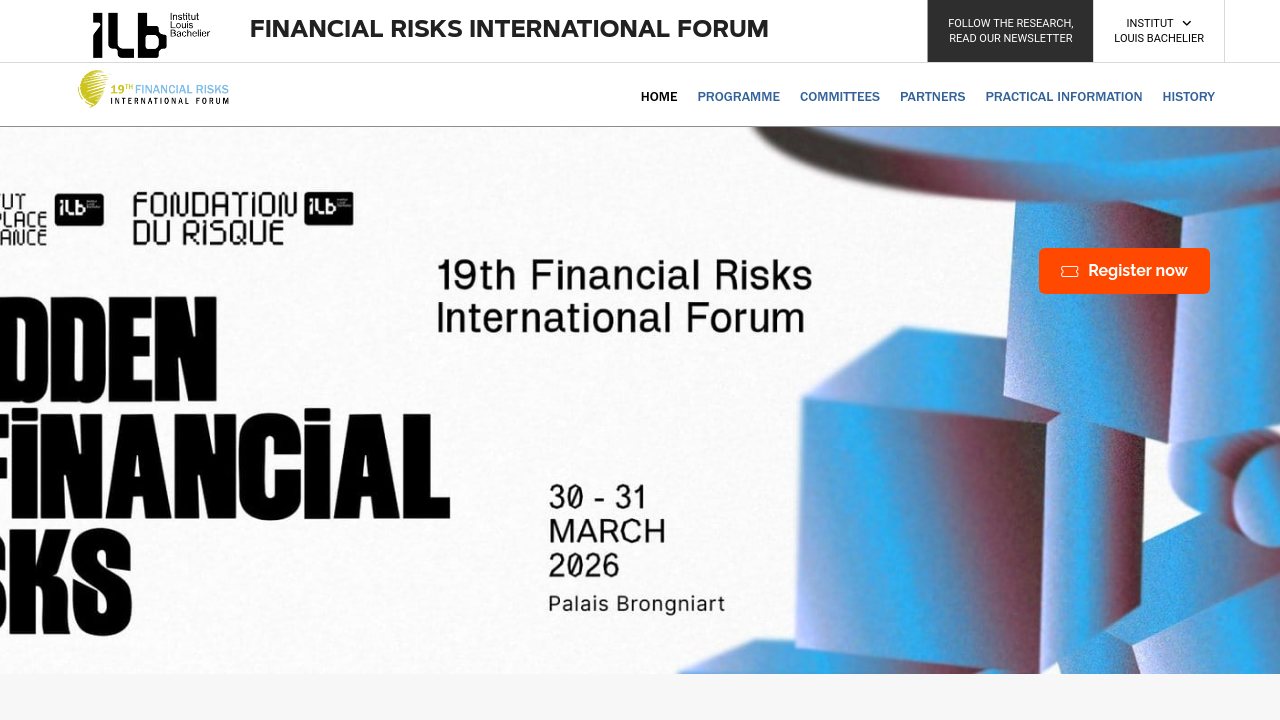Click the ticket icon inside Register now
This screenshot has width=1280, height=720.
point(1069,271)
